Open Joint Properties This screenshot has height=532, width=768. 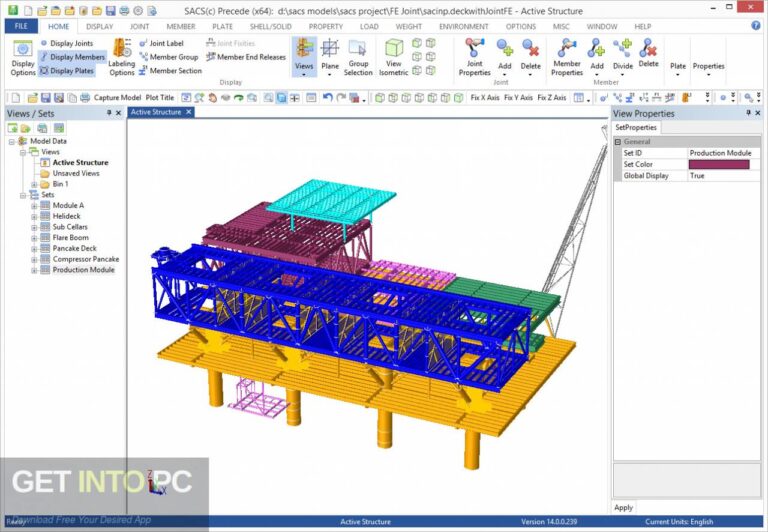[x=474, y=58]
